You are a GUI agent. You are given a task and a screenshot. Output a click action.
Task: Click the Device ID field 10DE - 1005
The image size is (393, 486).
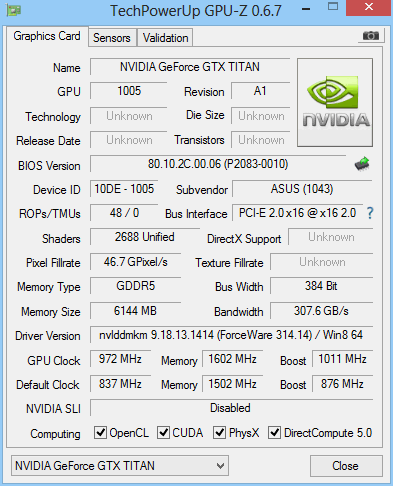point(124,189)
